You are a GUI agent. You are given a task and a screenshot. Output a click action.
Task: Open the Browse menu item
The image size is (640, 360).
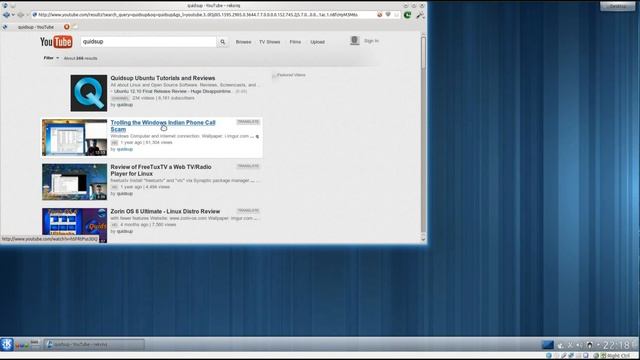(x=243, y=42)
